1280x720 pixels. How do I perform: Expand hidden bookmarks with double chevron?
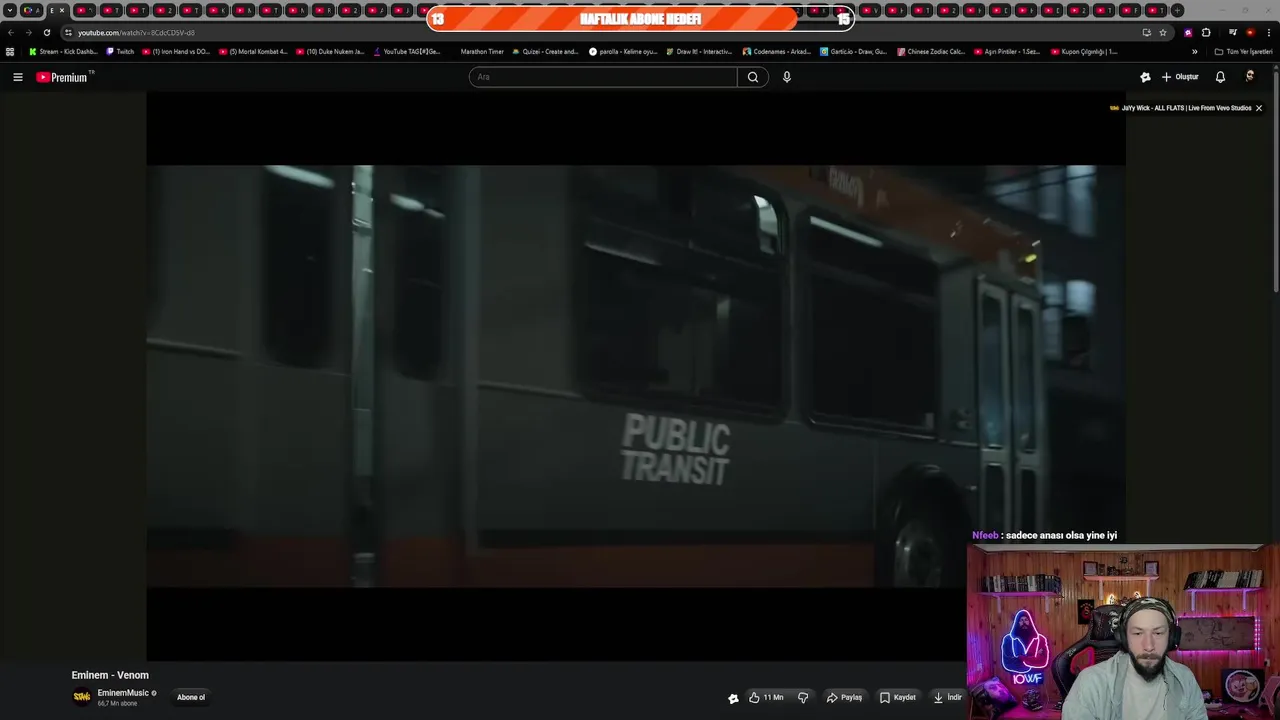pos(1194,52)
